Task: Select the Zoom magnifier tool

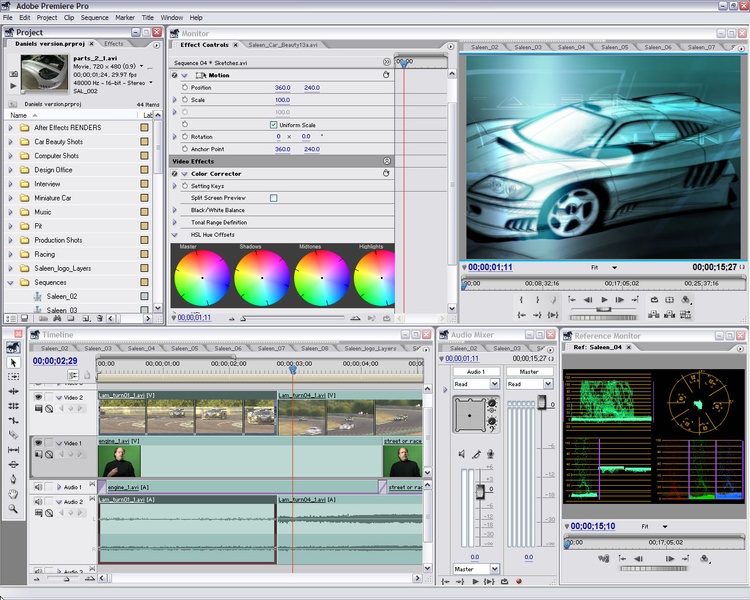Action: pos(13,509)
